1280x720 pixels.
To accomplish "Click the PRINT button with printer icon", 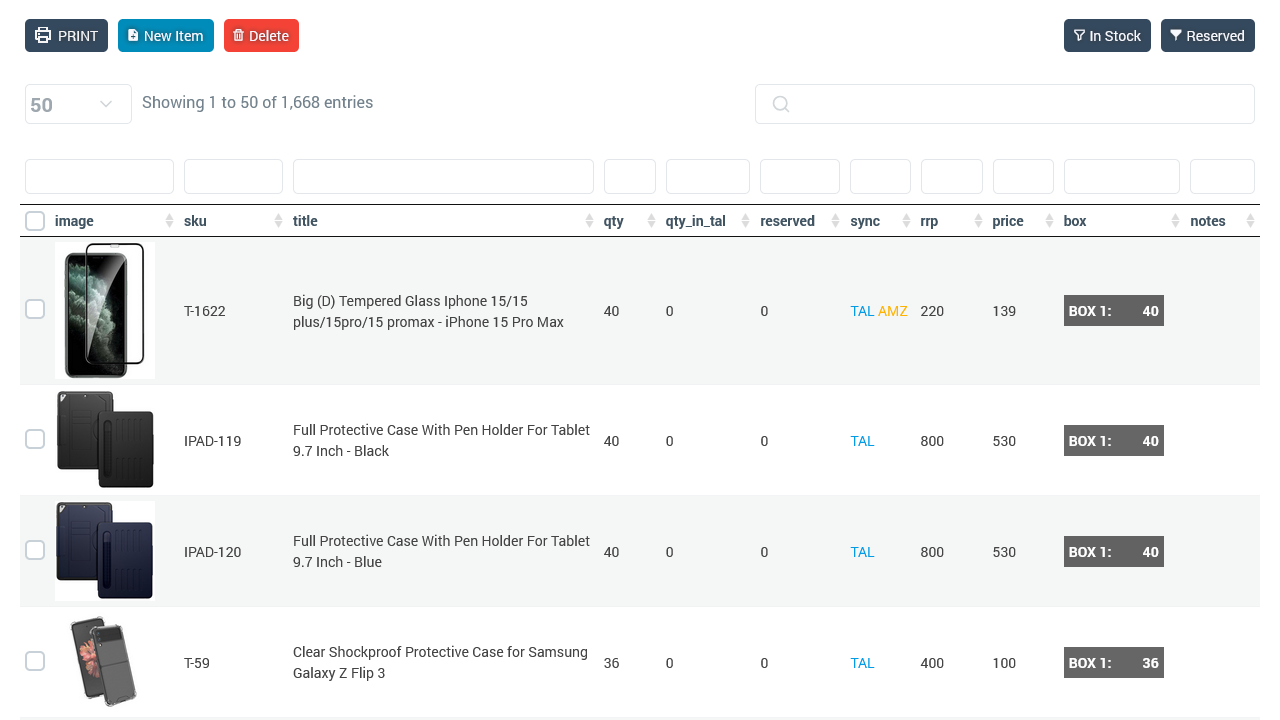I will [66, 36].
